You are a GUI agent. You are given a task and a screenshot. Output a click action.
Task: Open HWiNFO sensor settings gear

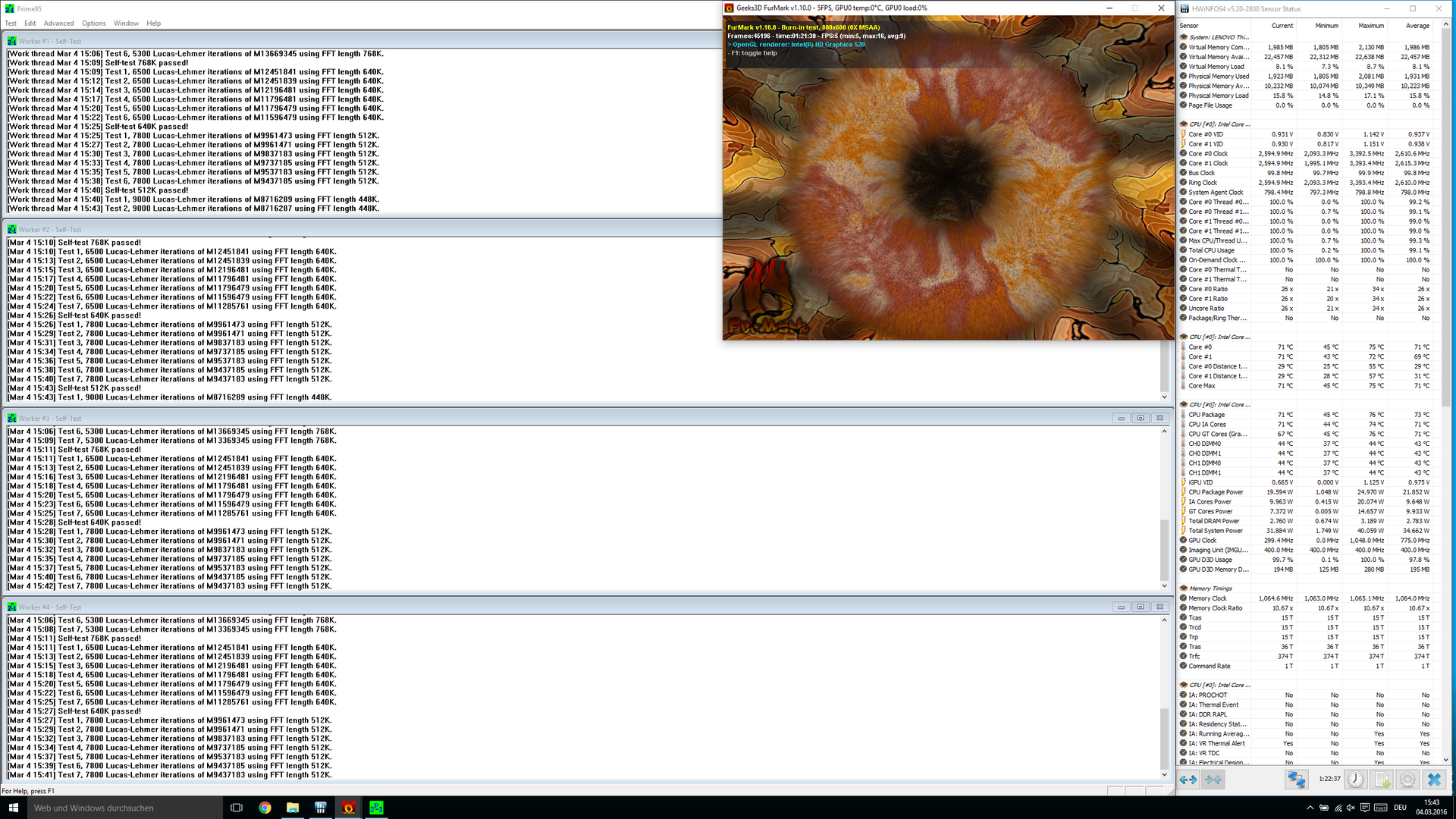(1407, 779)
